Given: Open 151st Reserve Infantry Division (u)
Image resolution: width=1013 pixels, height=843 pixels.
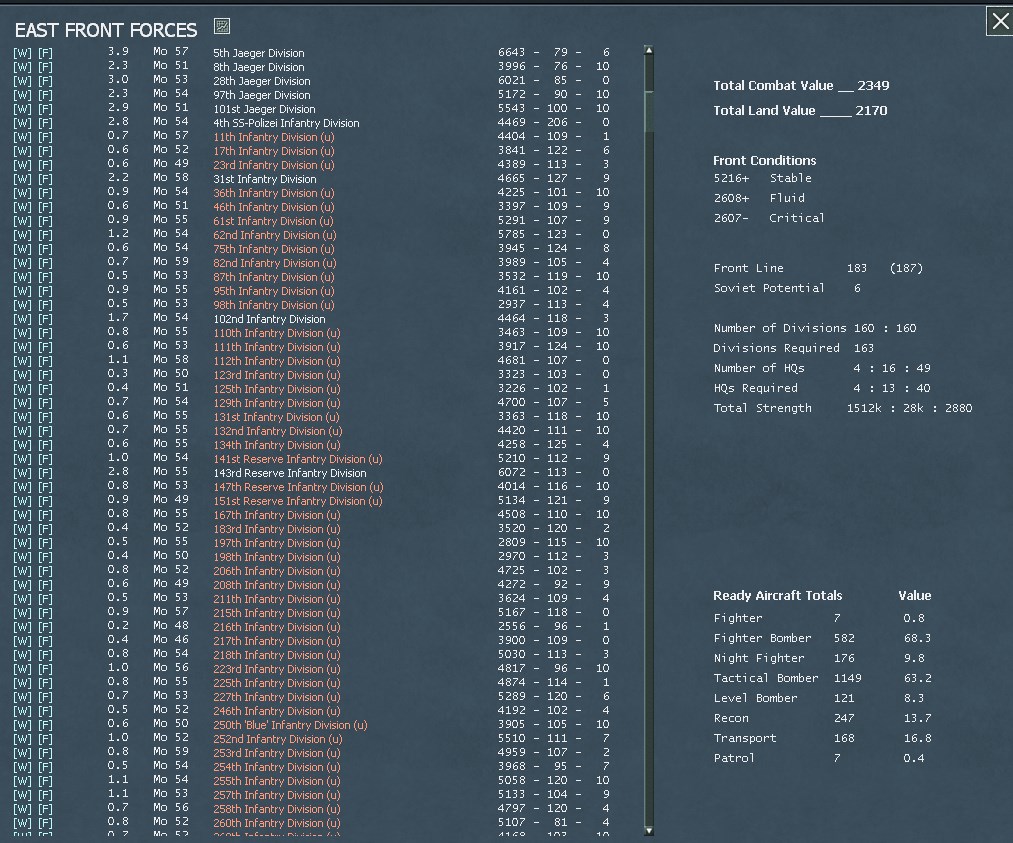Looking at the screenshot, I should tap(298, 501).
